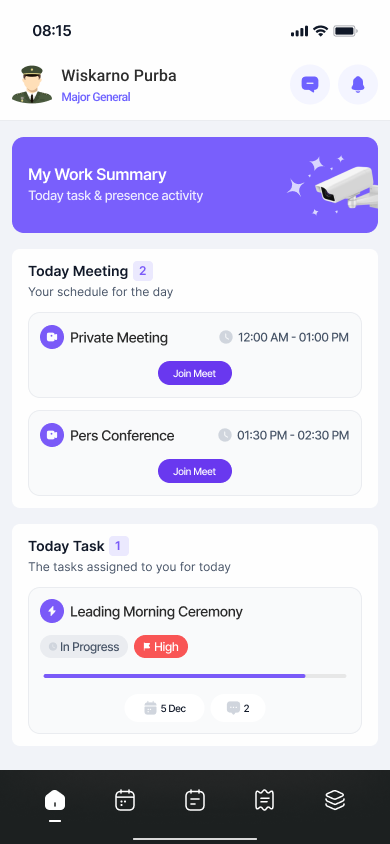Join Meet for Private Meeting
The image size is (390, 844).
[195, 373]
